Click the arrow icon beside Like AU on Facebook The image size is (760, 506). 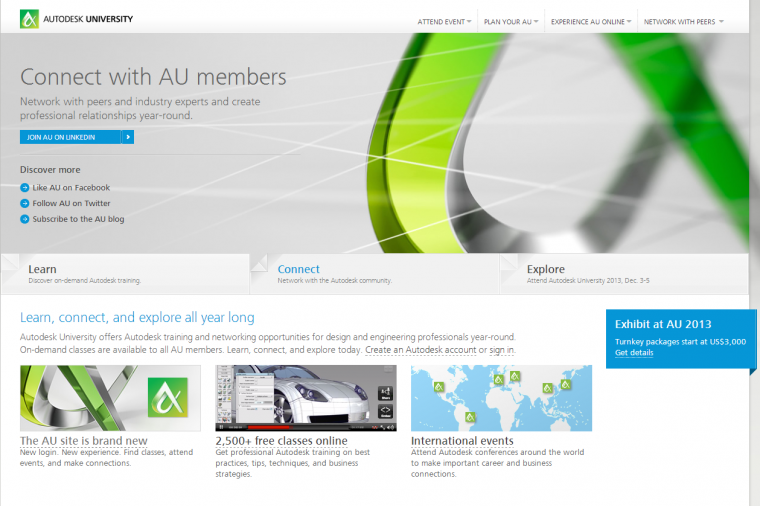pyautogui.click(x=25, y=188)
